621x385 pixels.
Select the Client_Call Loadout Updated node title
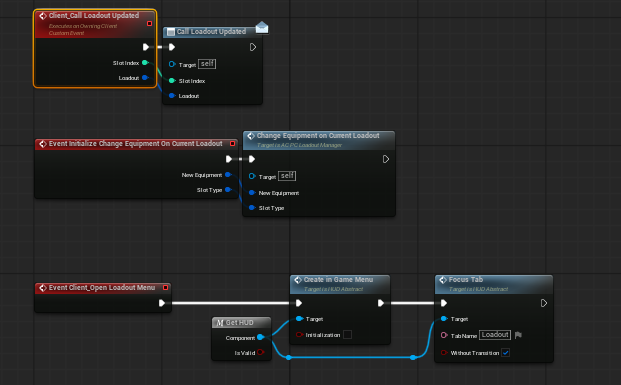click(94, 15)
